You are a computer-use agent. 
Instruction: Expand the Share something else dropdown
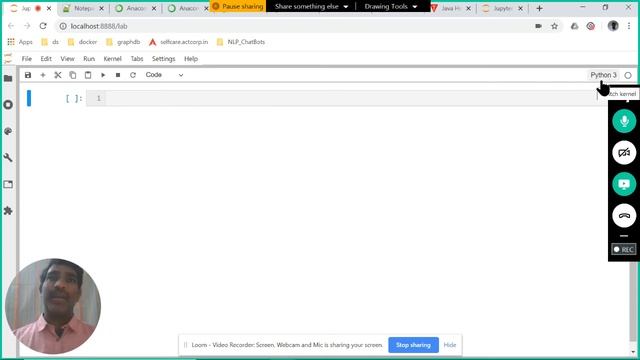pyautogui.click(x=311, y=7)
